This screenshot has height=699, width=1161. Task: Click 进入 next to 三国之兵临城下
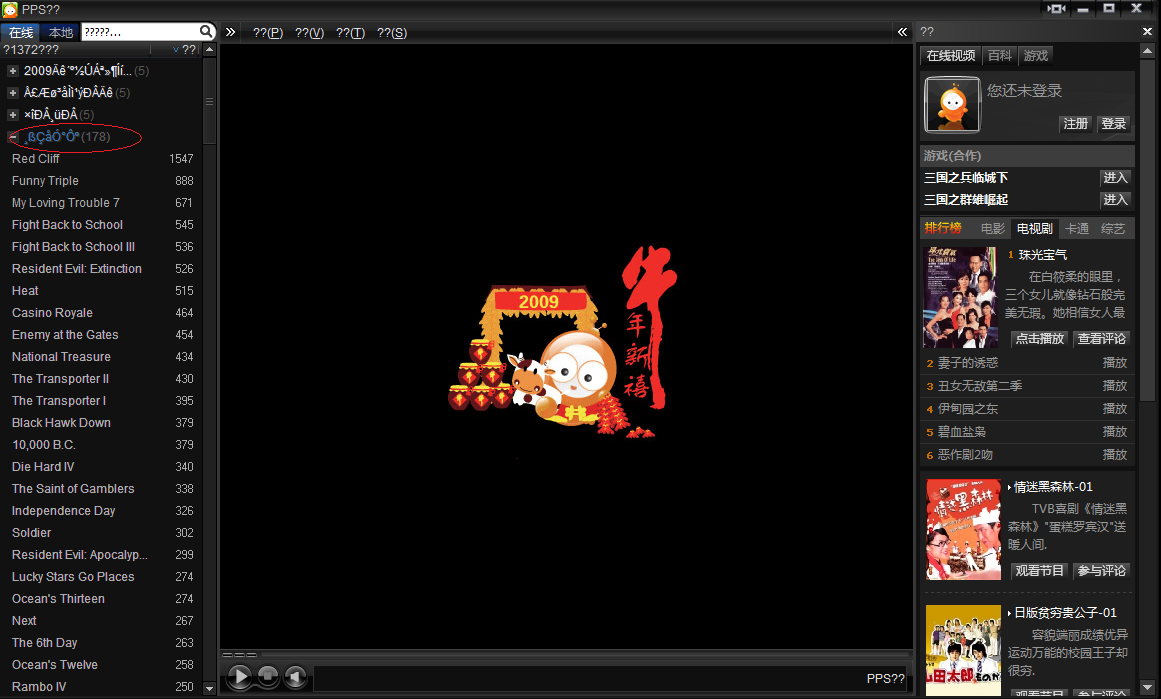[1115, 178]
